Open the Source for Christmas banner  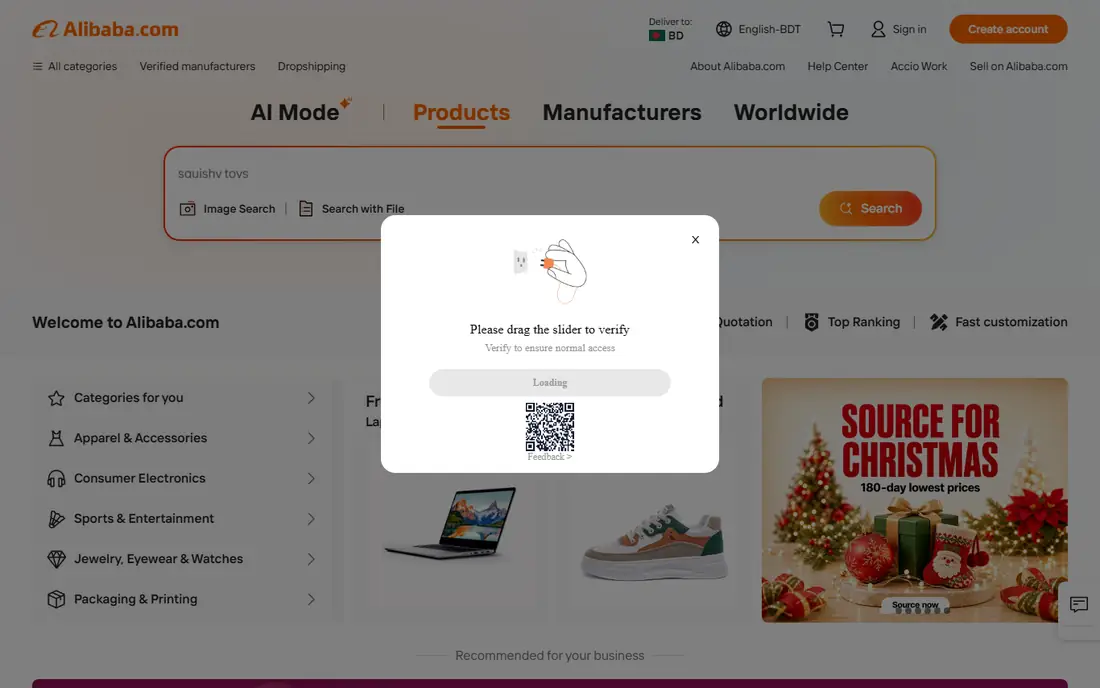914,500
